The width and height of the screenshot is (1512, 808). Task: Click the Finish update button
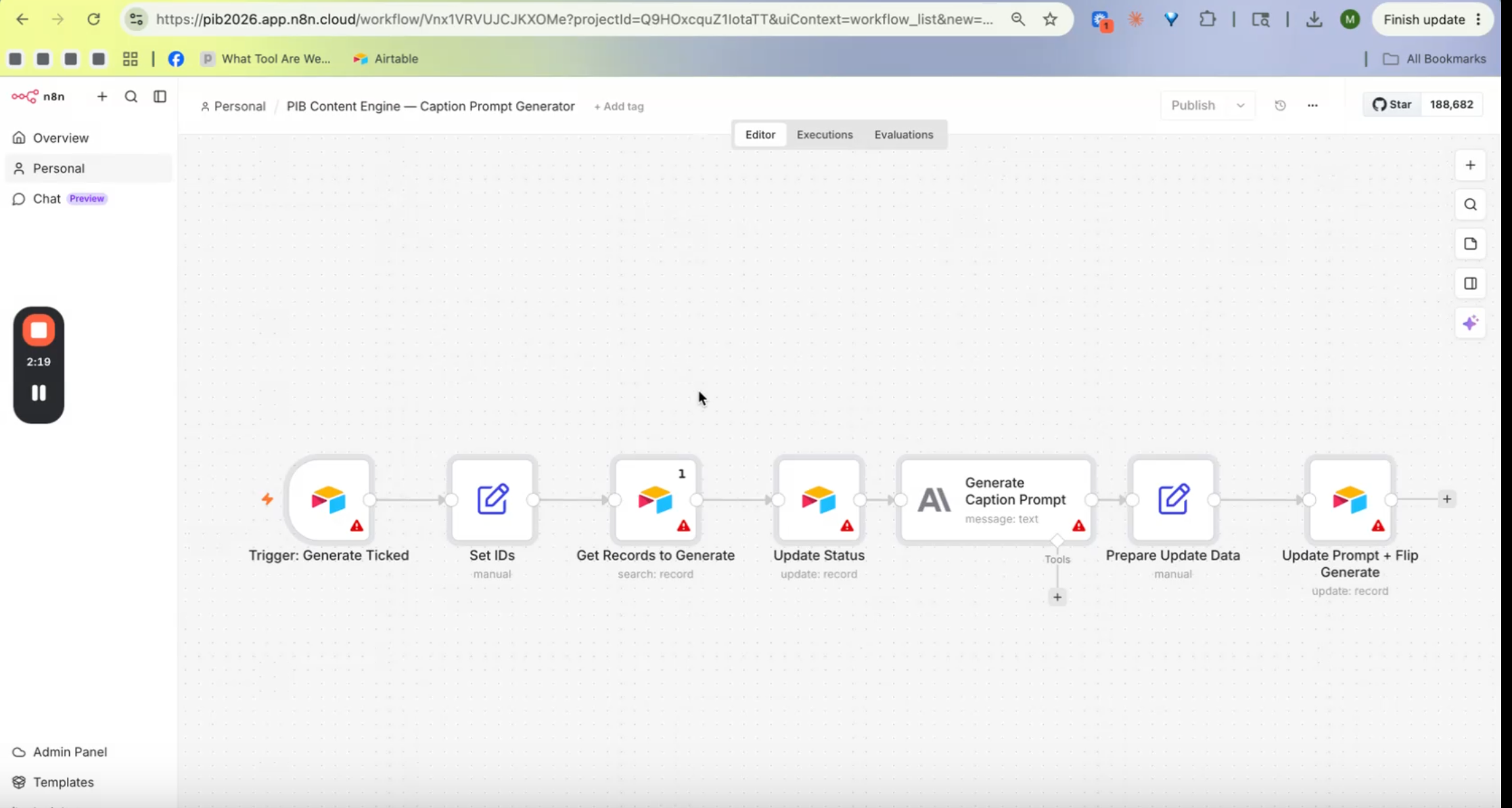[1432, 20]
